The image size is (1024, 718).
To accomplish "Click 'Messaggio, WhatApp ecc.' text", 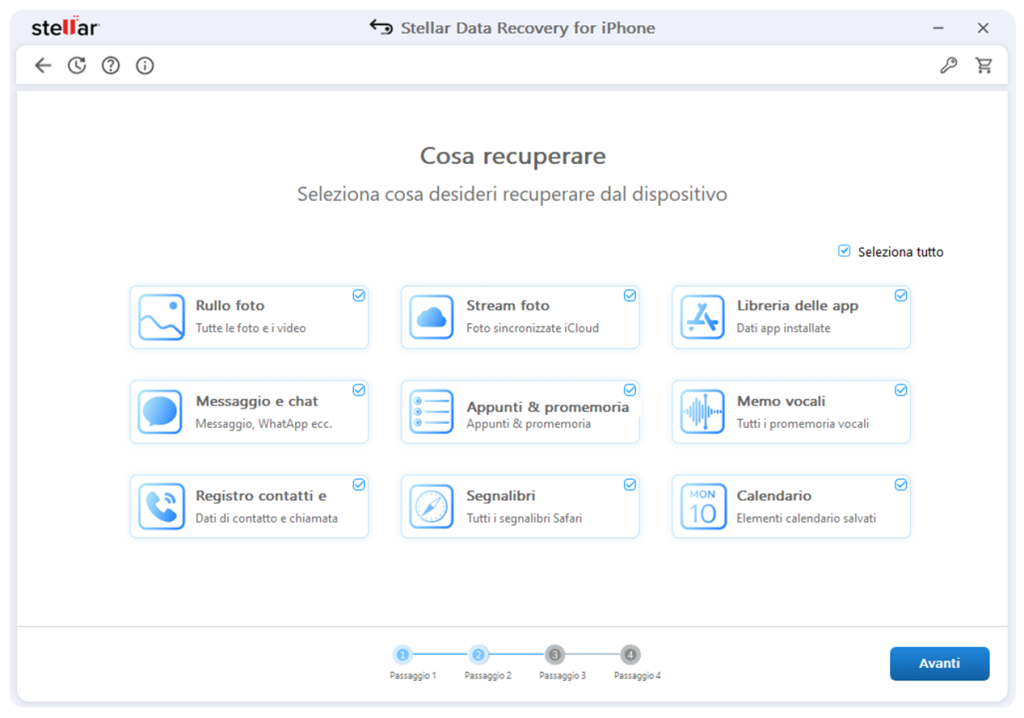I will [x=264, y=424].
